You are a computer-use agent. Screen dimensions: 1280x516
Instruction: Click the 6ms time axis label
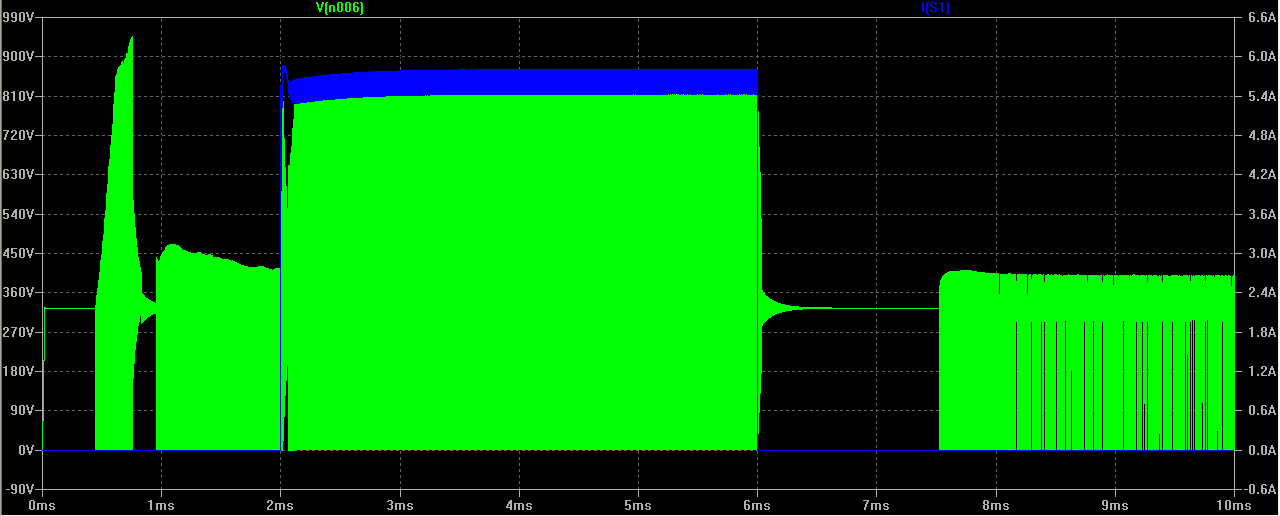757,507
